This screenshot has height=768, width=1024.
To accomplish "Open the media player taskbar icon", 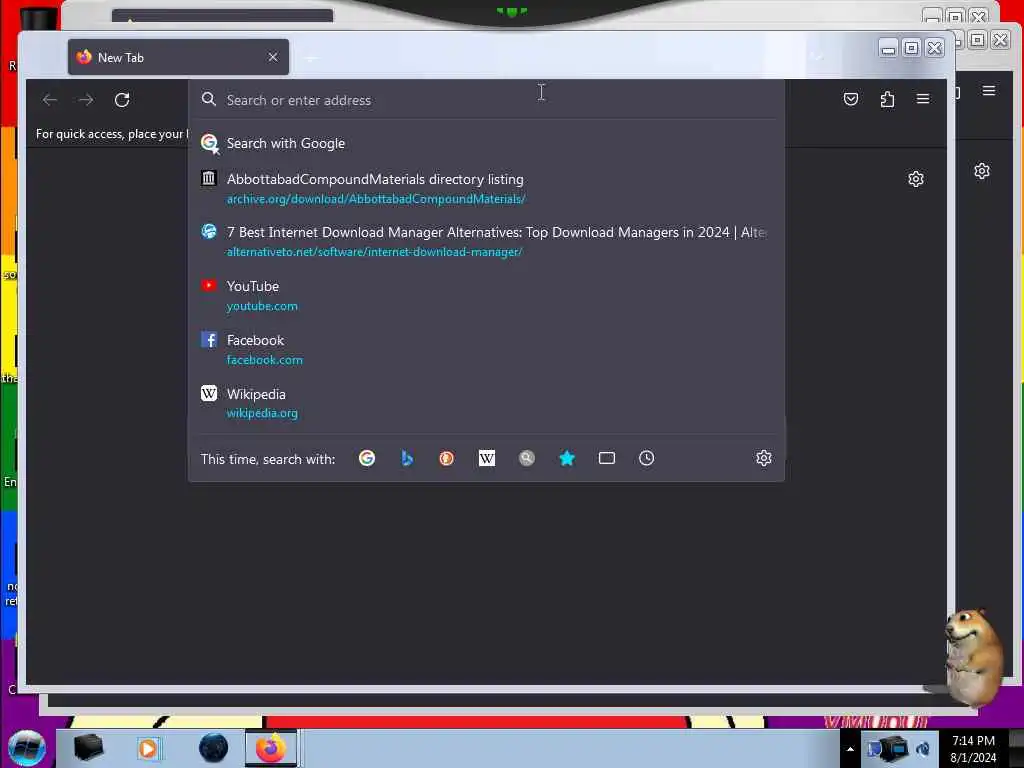I will coord(148,748).
